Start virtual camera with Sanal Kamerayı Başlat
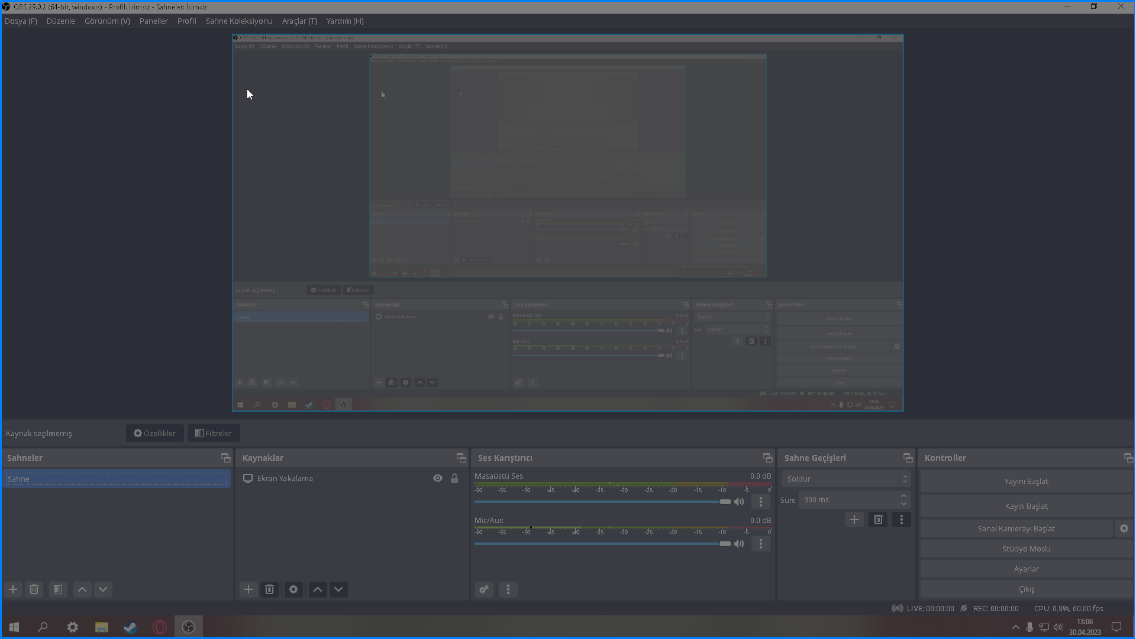The image size is (1135, 639). (x=1016, y=528)
